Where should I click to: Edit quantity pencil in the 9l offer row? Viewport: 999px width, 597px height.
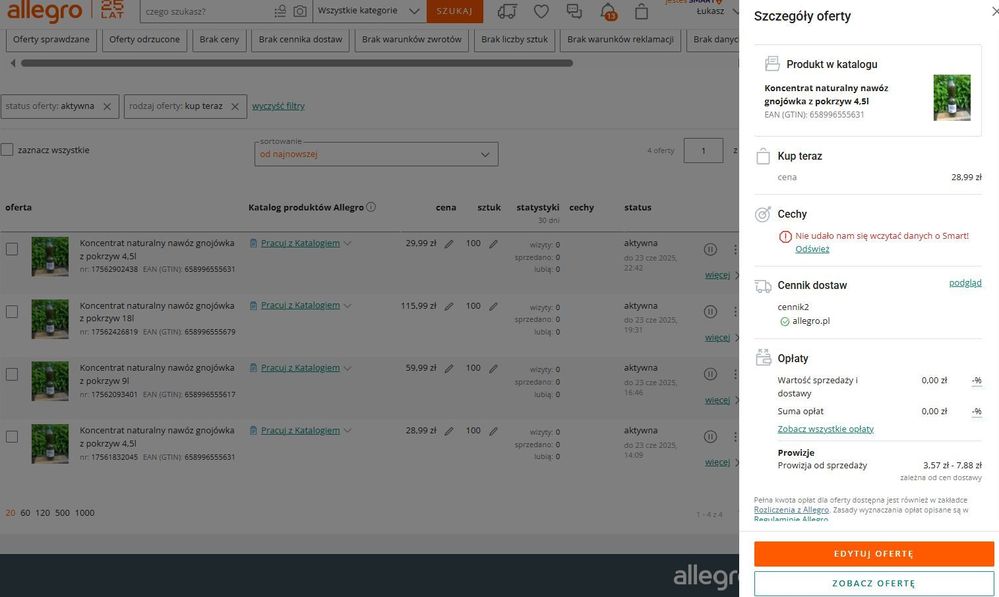494,368
